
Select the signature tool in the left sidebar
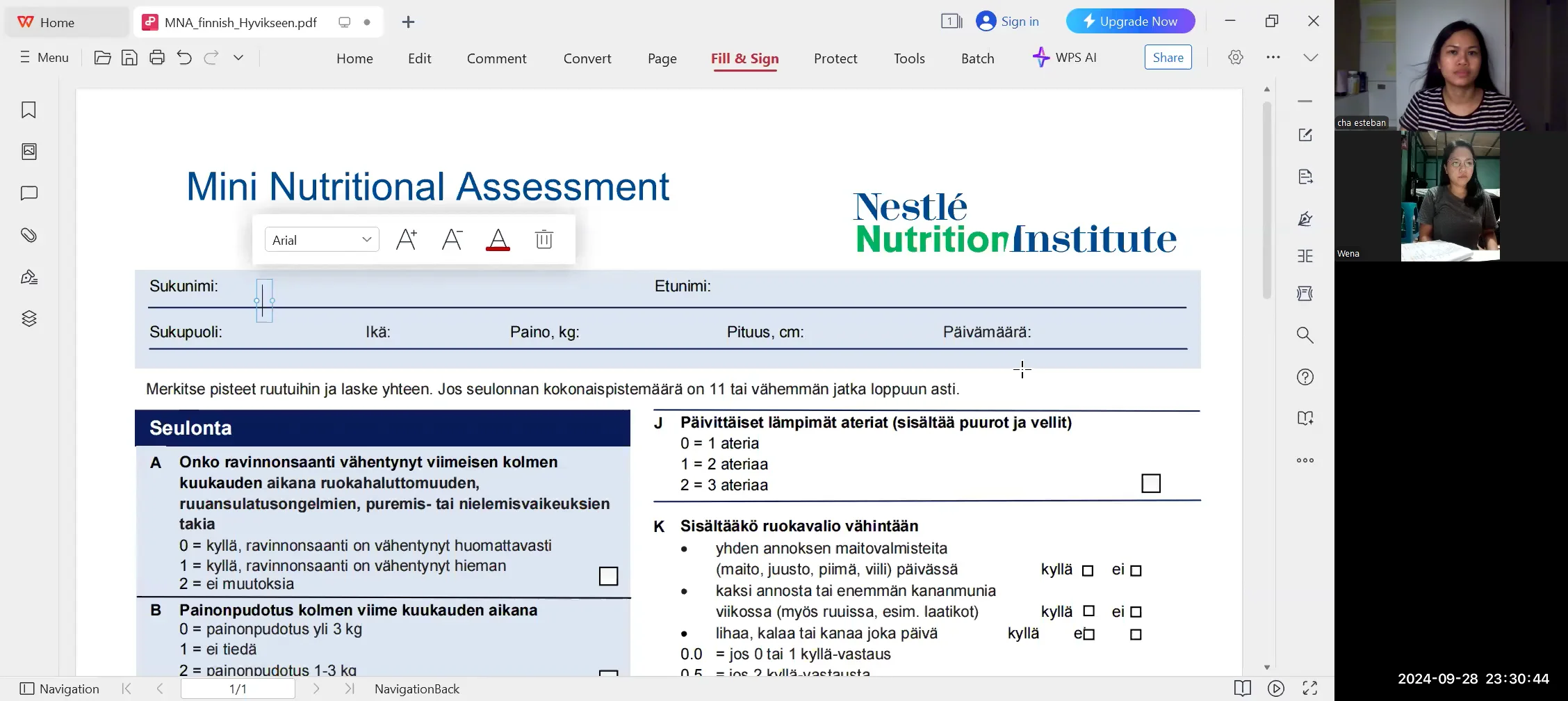click(28, 276)
